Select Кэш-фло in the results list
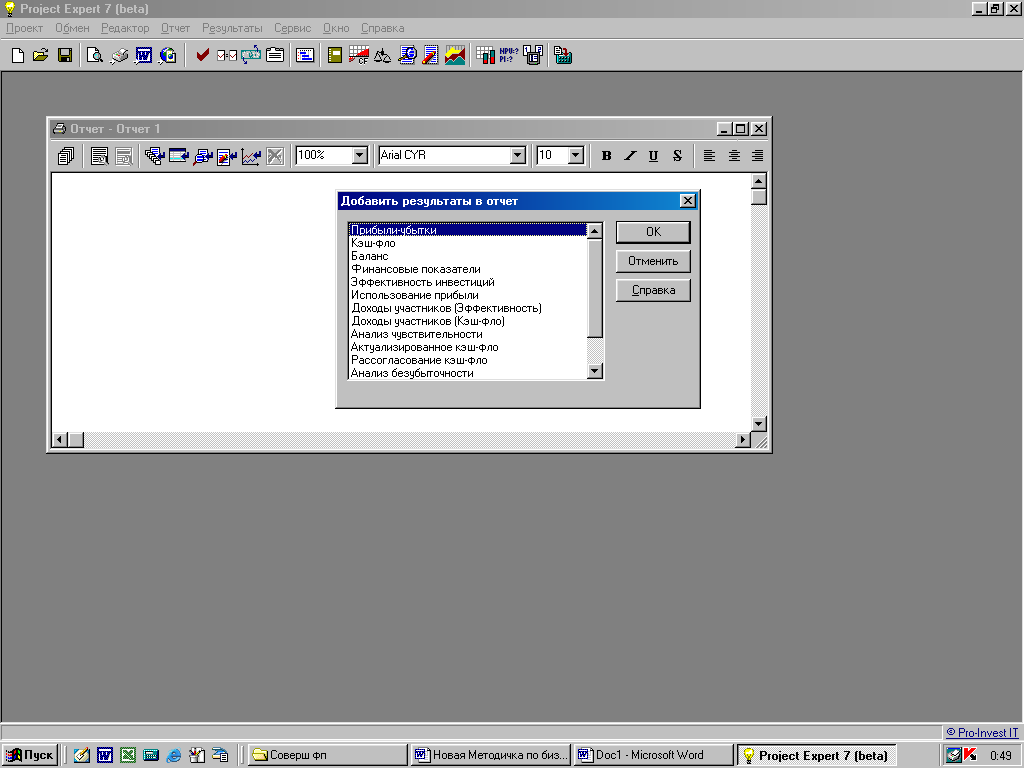The height and width of the screenshot is (768, 1024). 468,243
